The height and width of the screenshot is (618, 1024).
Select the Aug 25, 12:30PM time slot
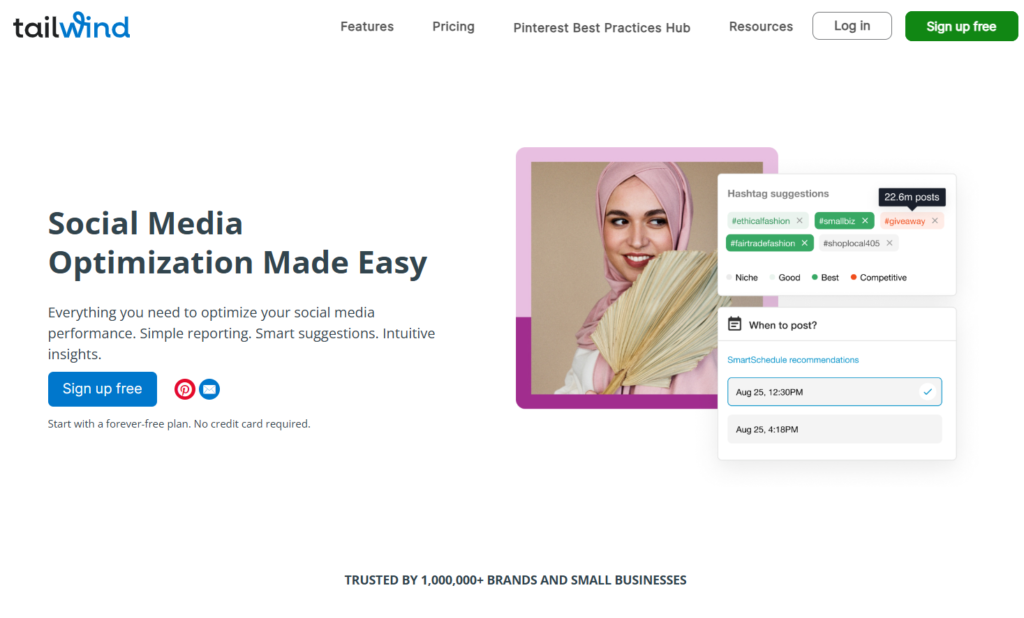point(834,392)
